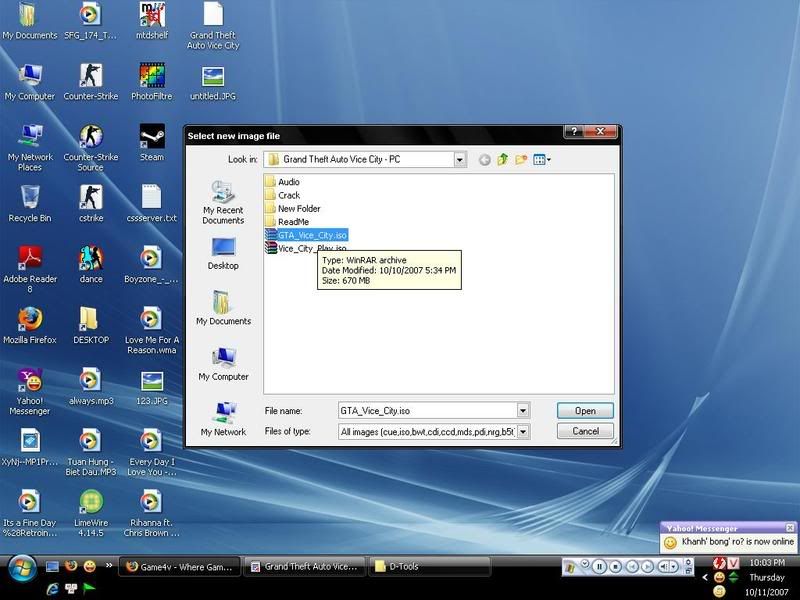Skip to previous track in taskbar player
Image resolution: width=800 pixels, height=600 pixels.
pyautogui.click(x=632, y=566)
